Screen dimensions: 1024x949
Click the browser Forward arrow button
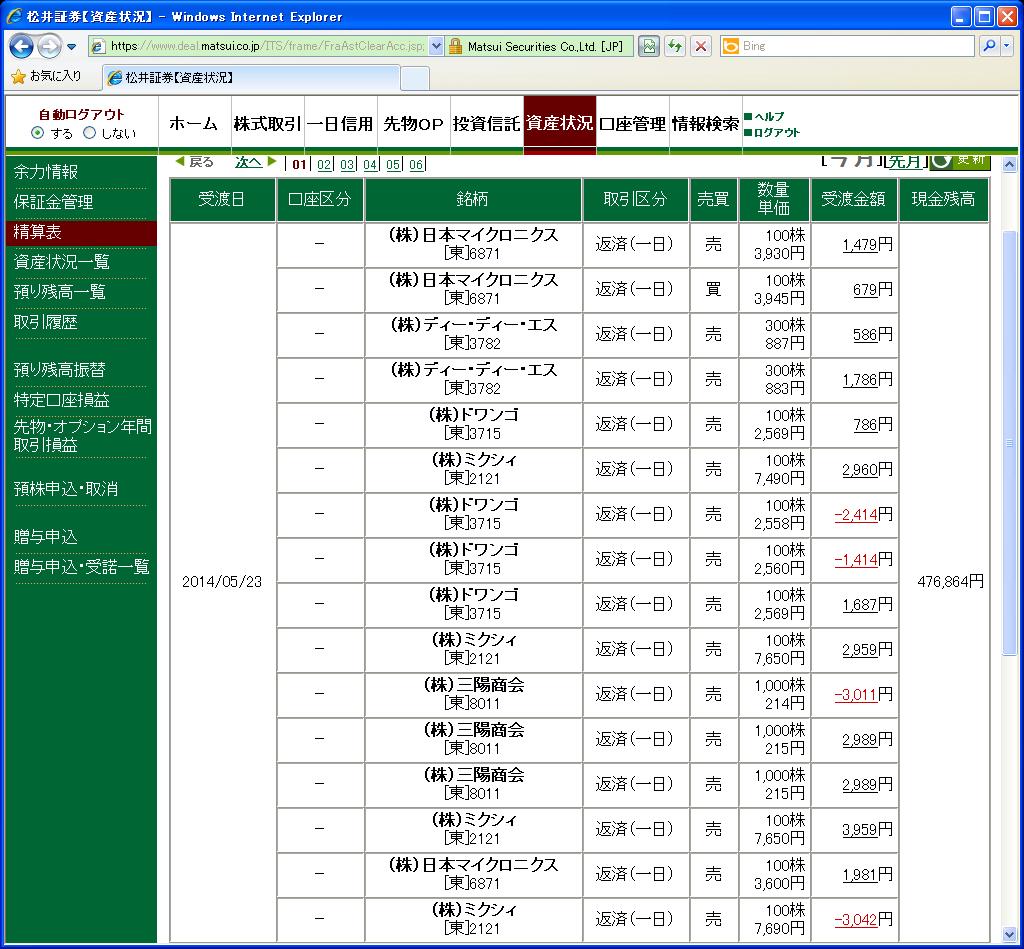tap(49, 46)
